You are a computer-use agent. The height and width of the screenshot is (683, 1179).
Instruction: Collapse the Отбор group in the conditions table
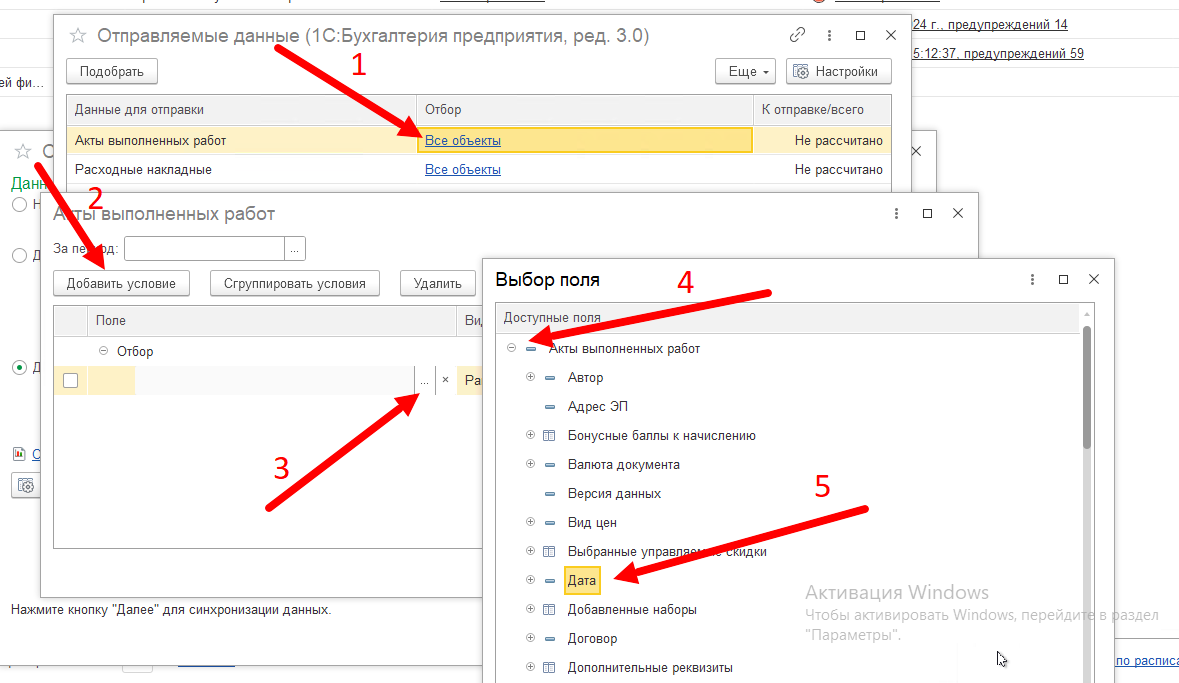click(x=104, y=351)
